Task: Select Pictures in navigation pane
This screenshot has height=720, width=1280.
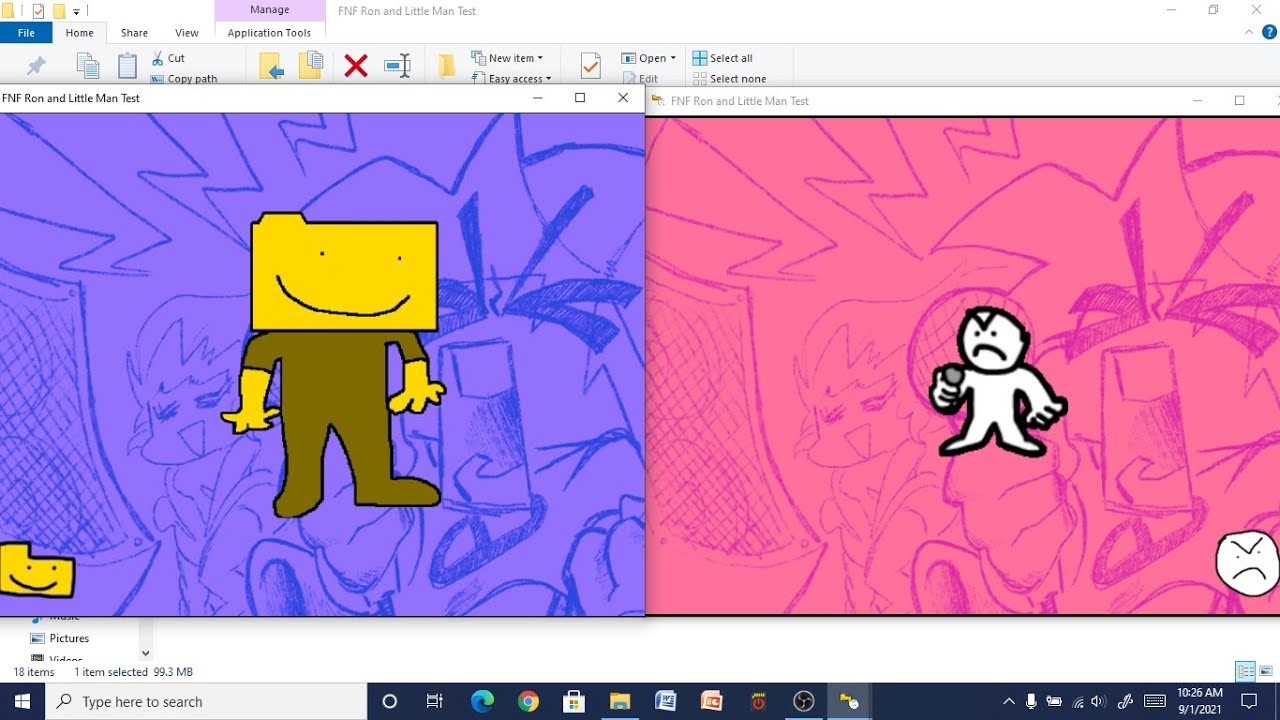Action: 69,638
